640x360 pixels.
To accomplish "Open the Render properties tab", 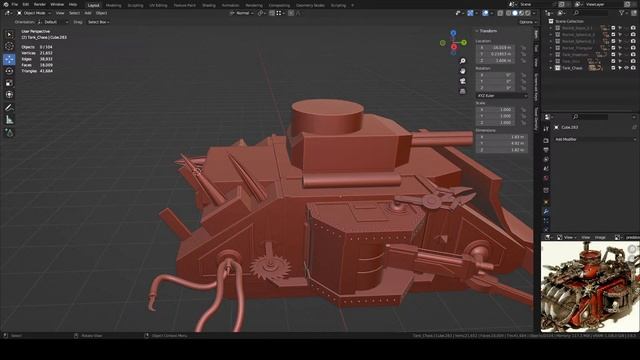I will coord(546,140).
